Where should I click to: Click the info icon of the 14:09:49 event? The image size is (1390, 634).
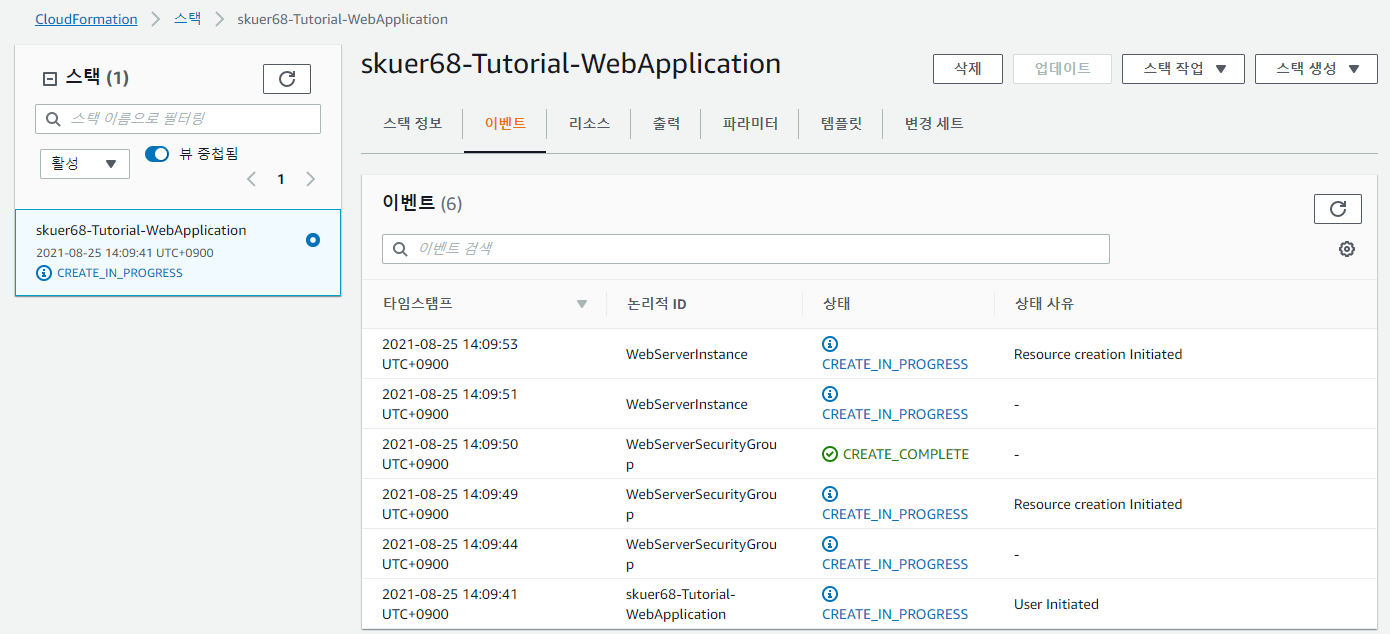point(830,494)
